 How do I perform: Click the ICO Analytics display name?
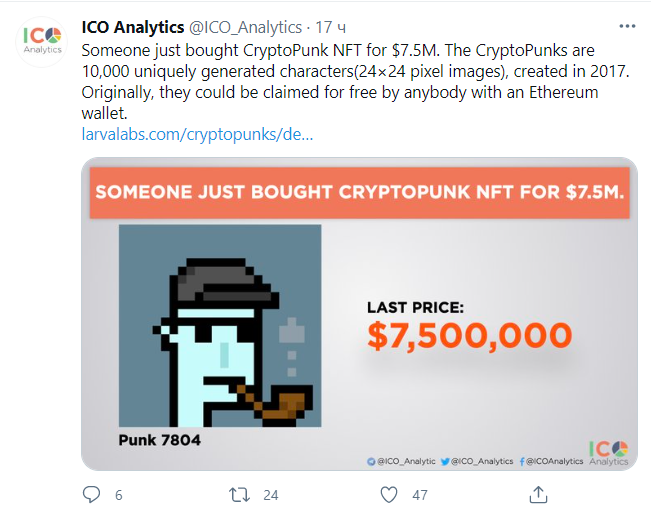(x=132, y=26)
